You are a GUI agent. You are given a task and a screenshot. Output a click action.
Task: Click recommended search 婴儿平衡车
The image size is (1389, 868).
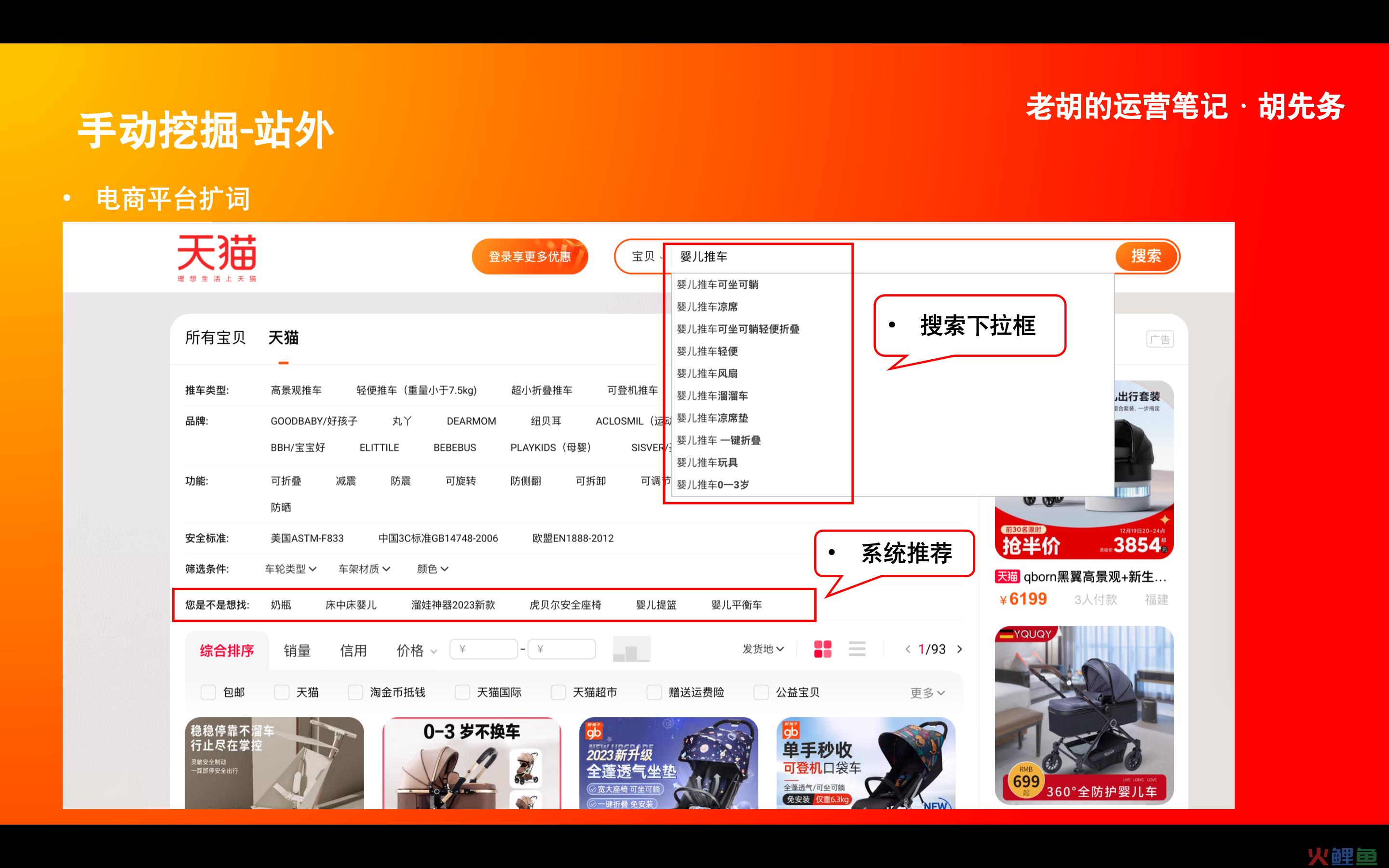pos(736,605)
